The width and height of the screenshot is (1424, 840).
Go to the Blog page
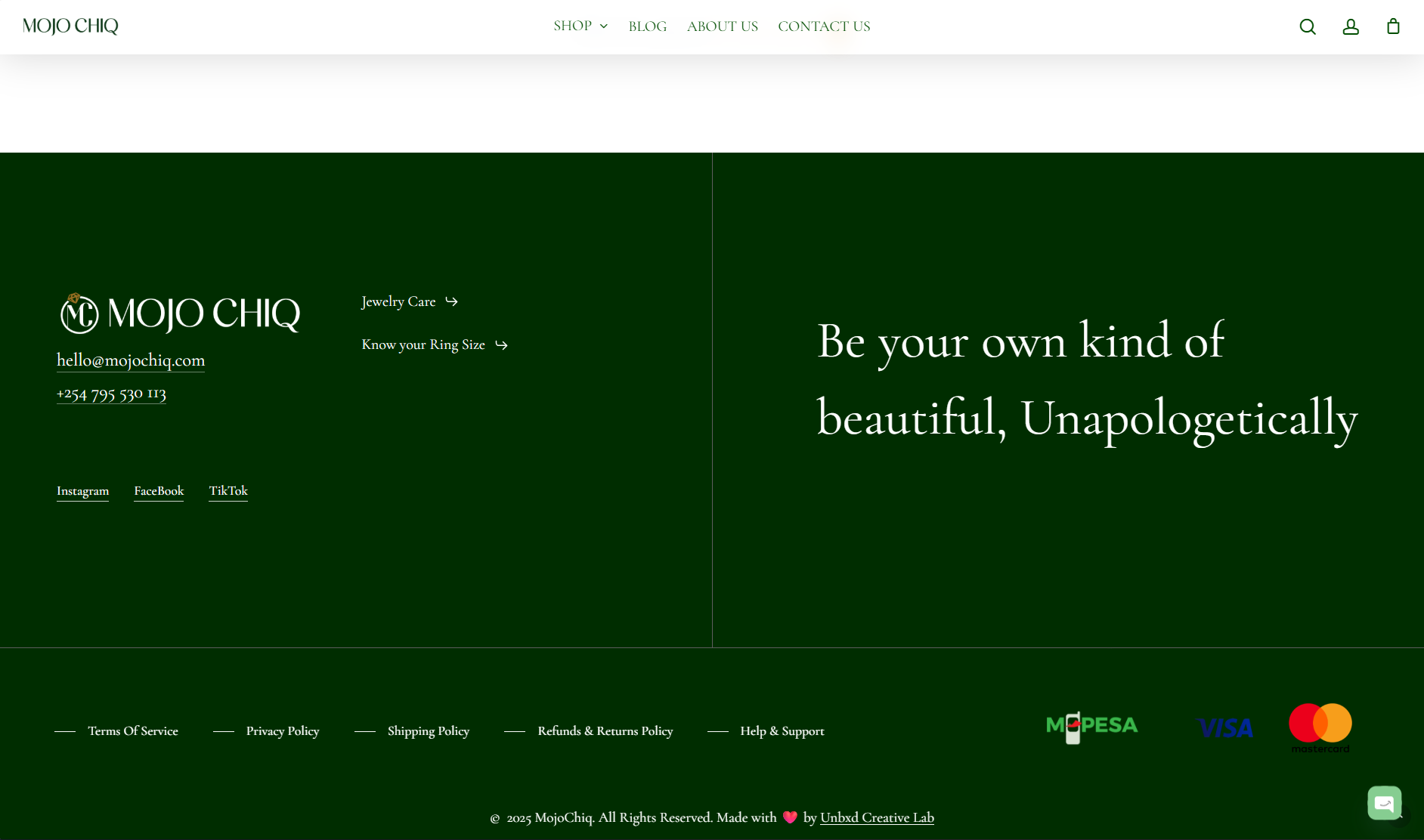pyautogui.click(x=648, y=26)
